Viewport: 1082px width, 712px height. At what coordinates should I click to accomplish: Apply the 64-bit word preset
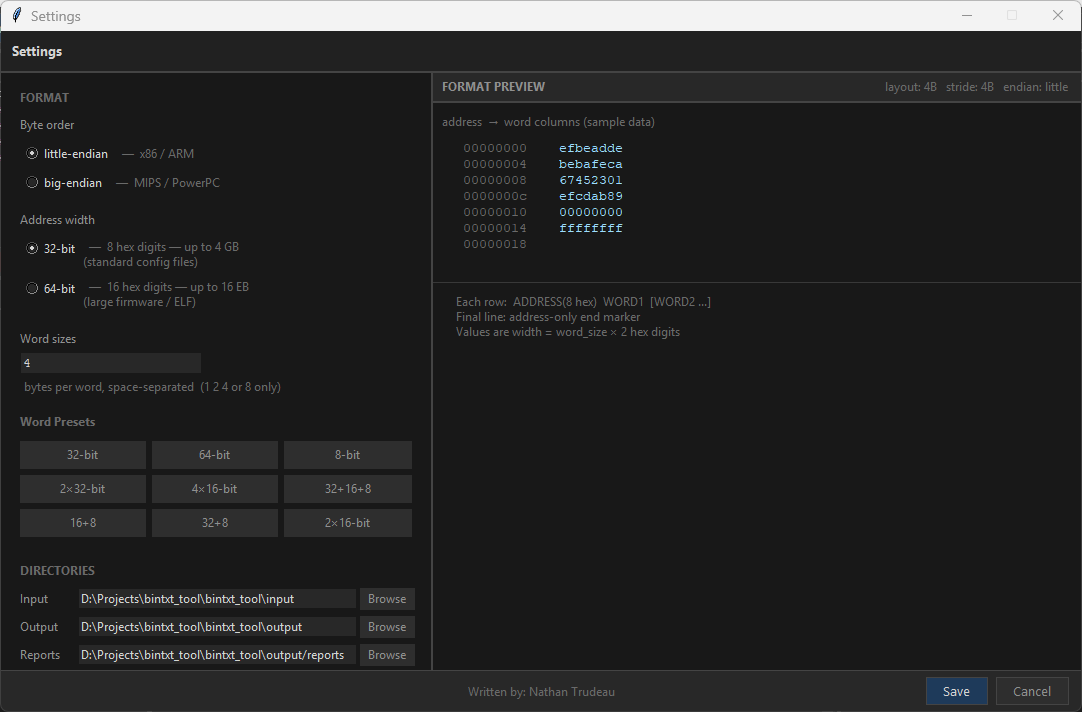pyautogui.click(x=215, y=455)
